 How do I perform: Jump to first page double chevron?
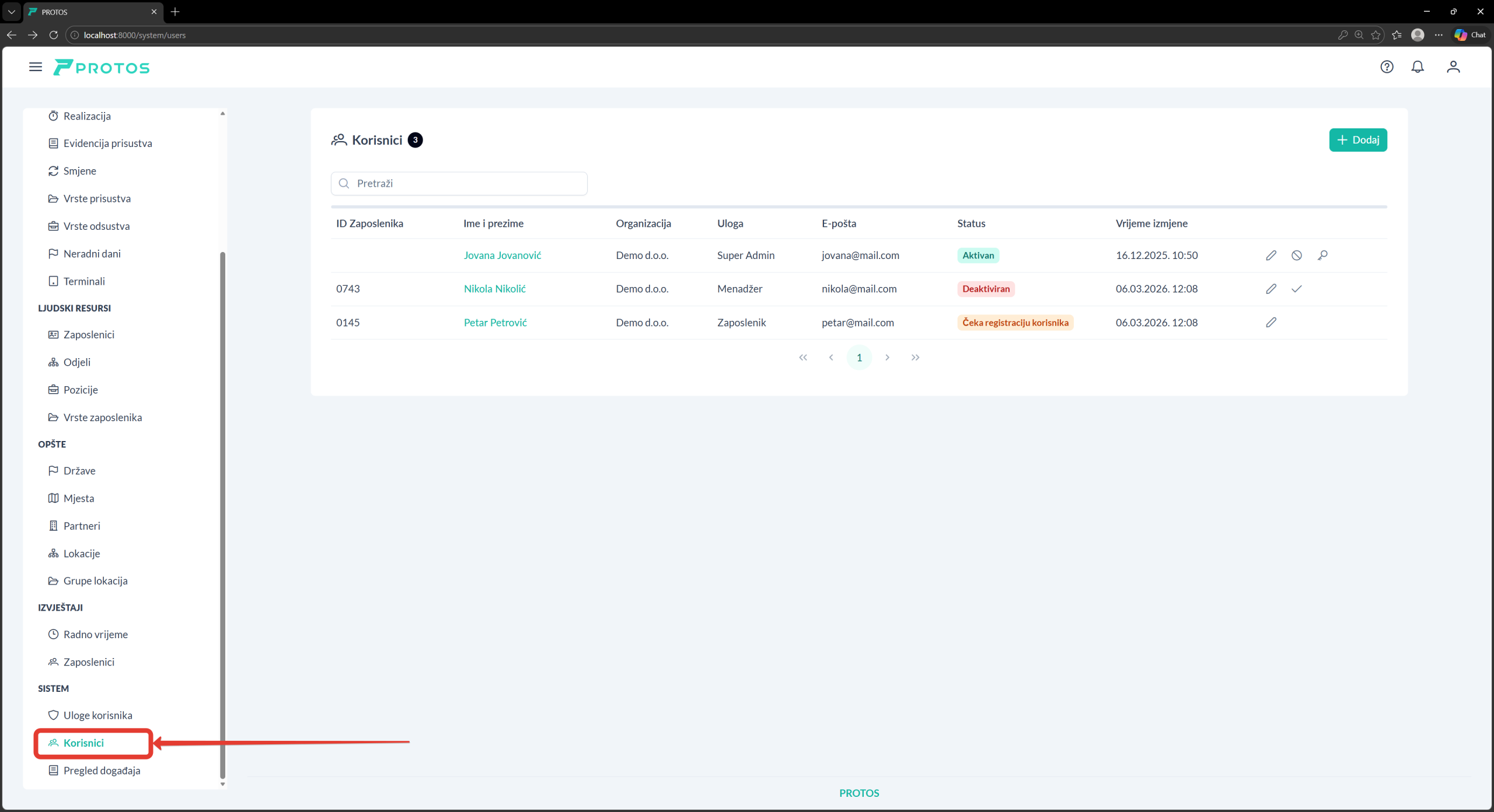(x=803, y=358)
